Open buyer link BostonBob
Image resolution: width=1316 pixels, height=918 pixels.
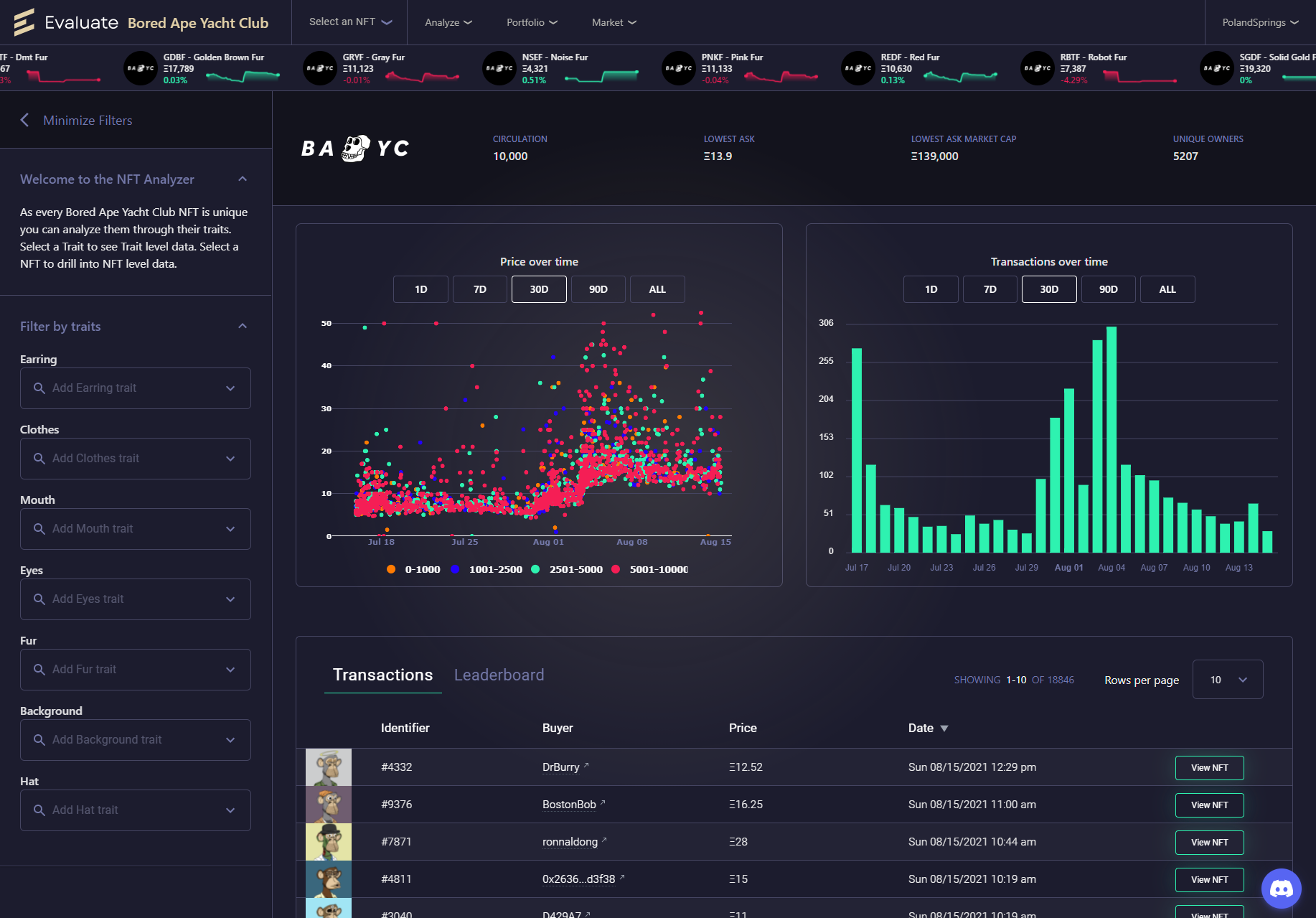click(x=569, y=805)
